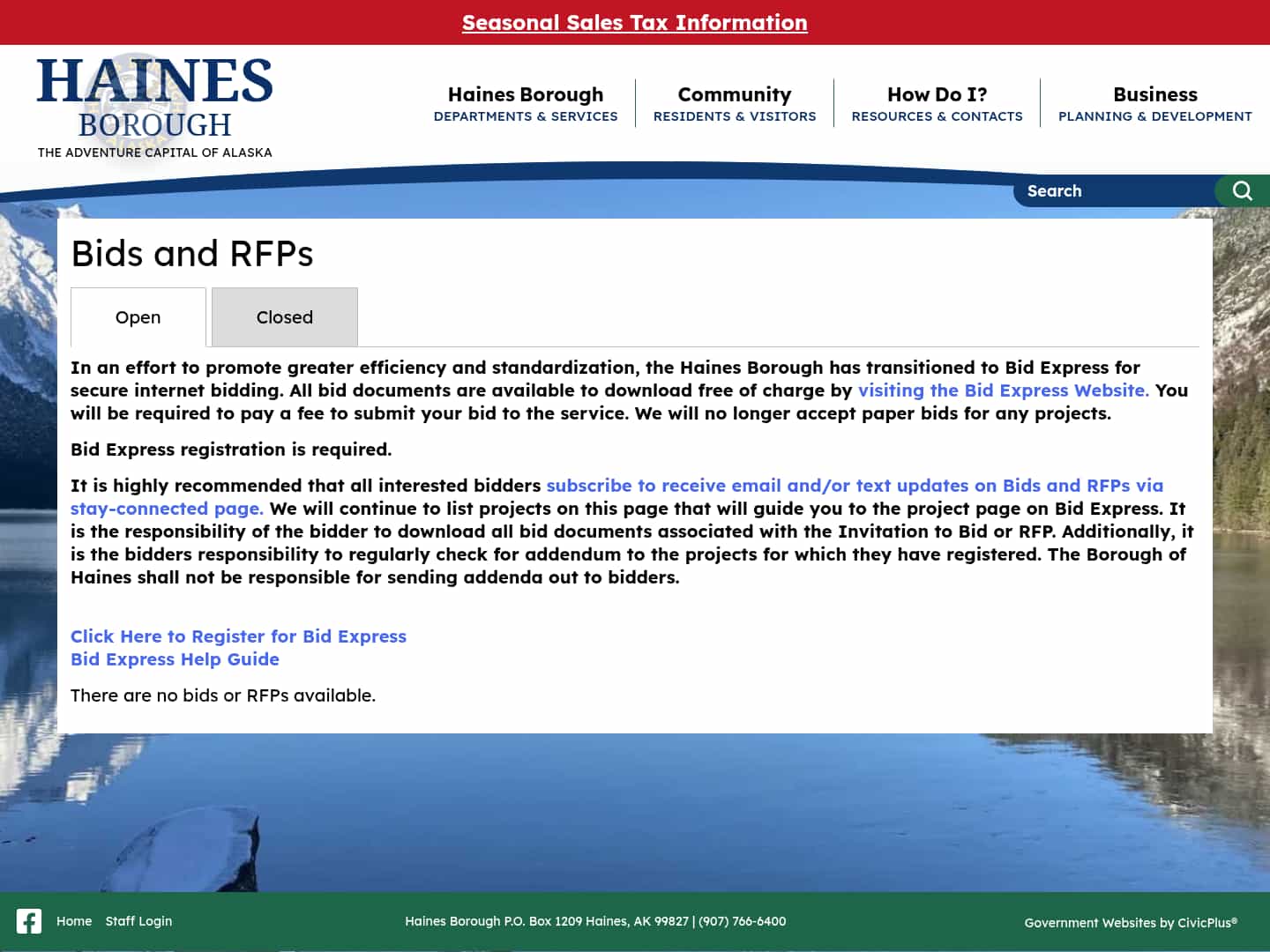Call the Borough phone number link
1270x952 pixels.
click(741, 920)
